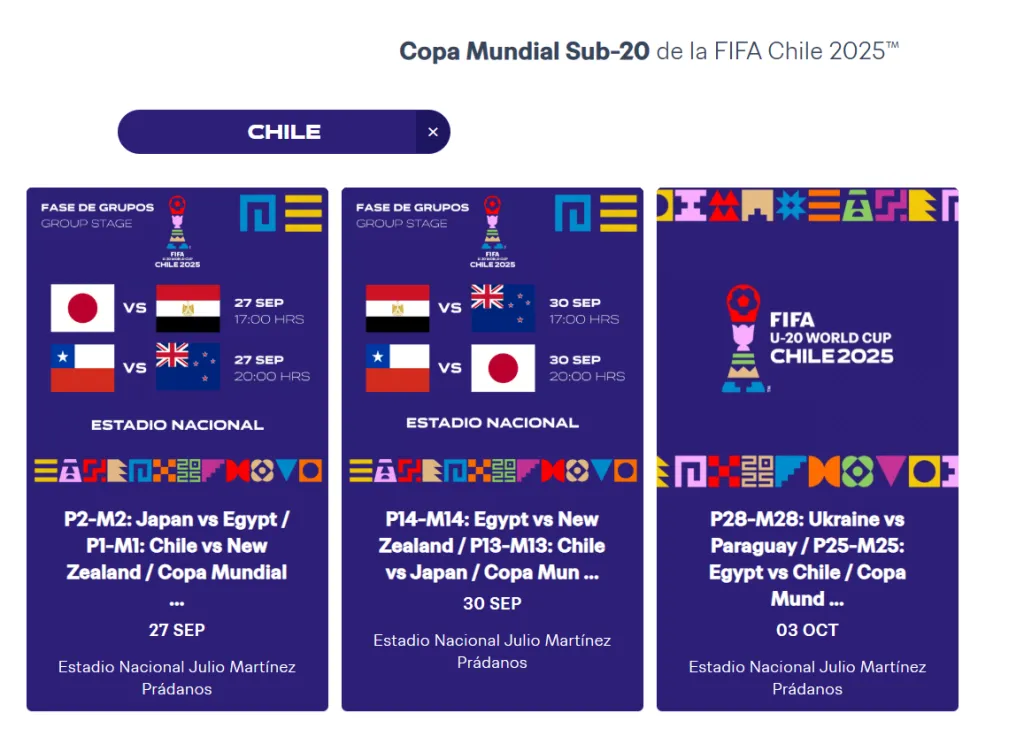1024x736 pixels.
Task: Click the FIFA U-20 World Cup Chile 2025 logo
Action: pyautogui.click(x=807, y=339)
